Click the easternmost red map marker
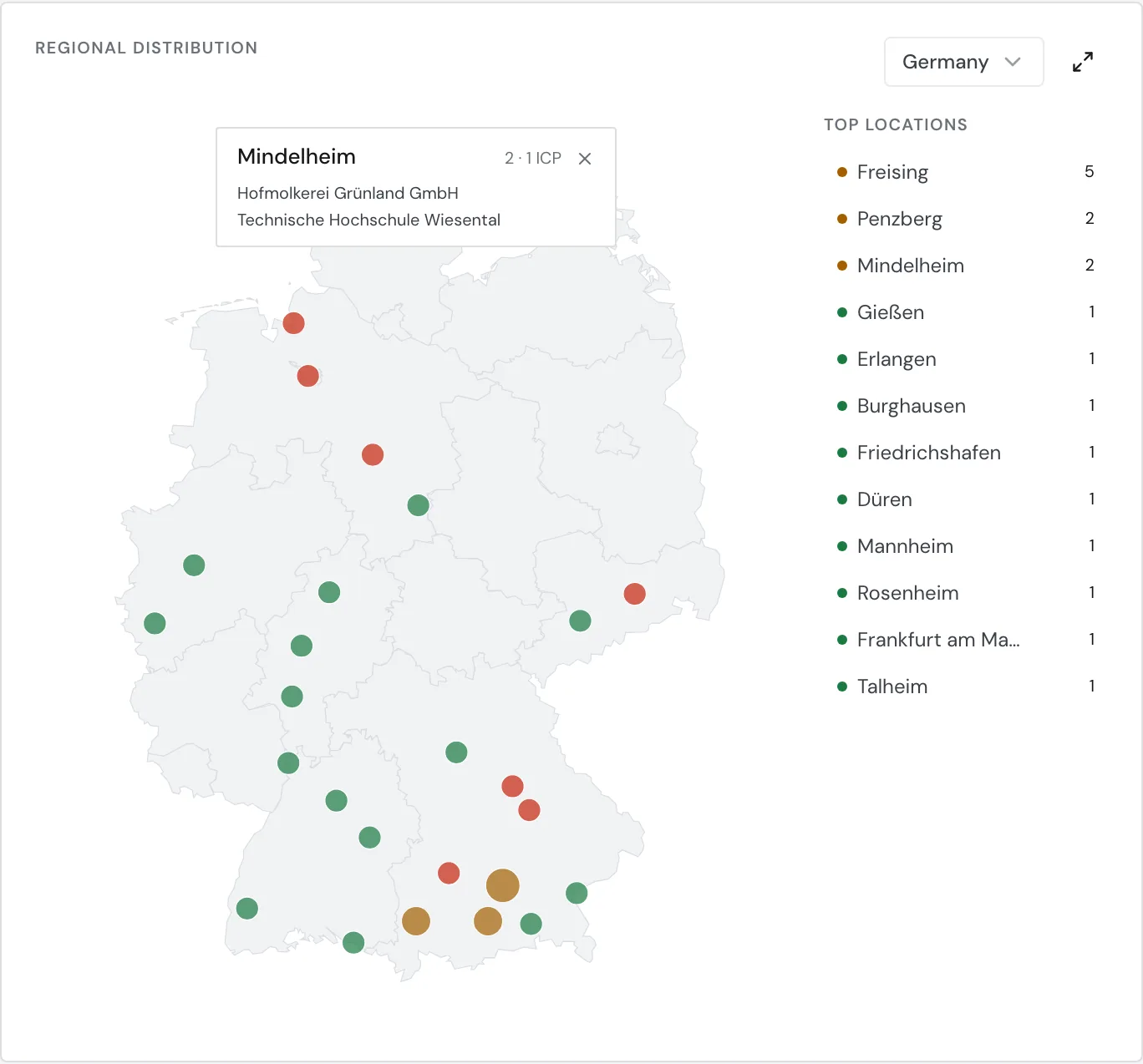 [635, 594]
